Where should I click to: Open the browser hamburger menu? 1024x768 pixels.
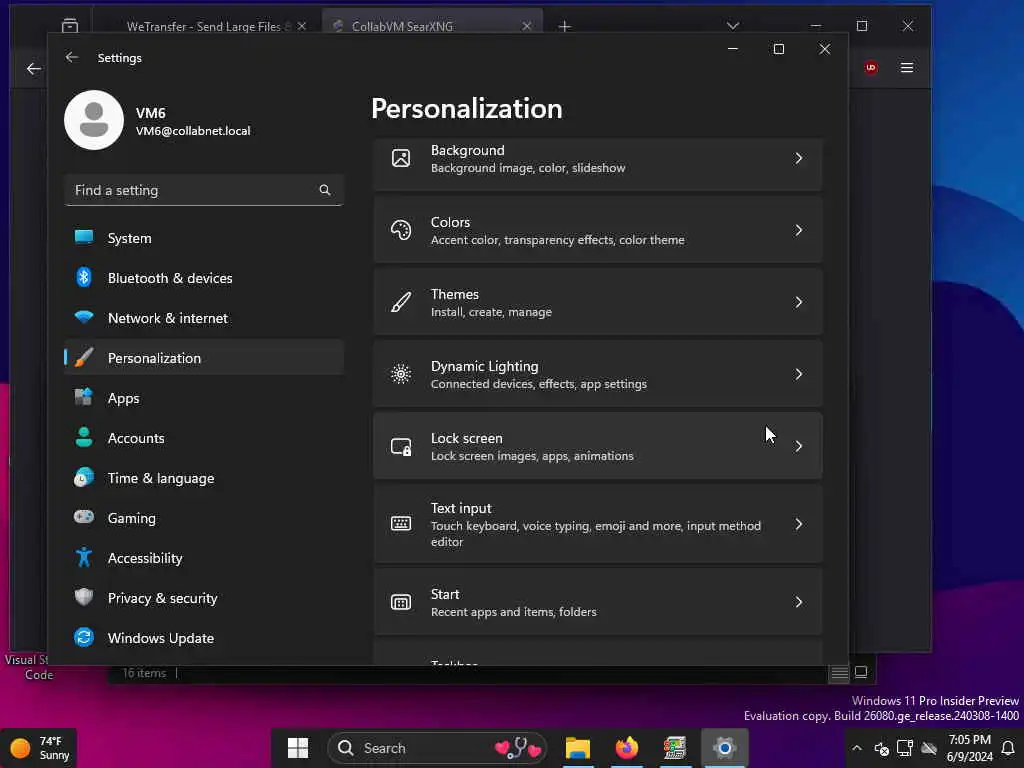[907, 67]
